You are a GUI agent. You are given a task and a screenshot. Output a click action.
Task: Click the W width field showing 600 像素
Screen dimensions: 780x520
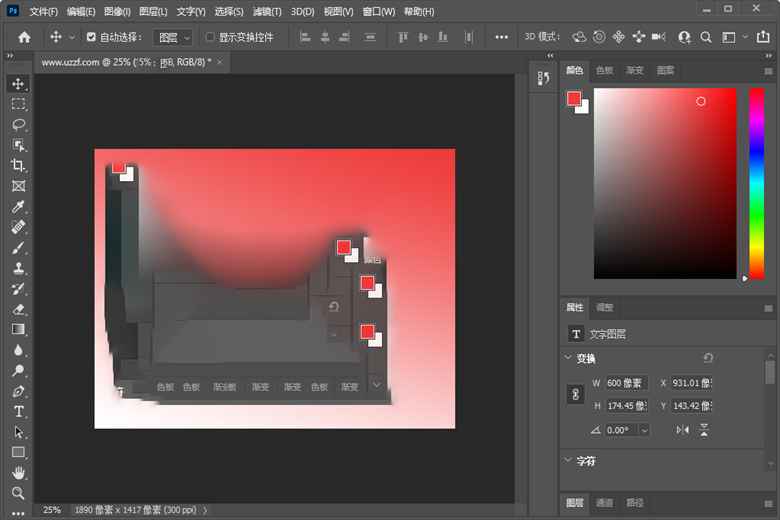point(626,383)
